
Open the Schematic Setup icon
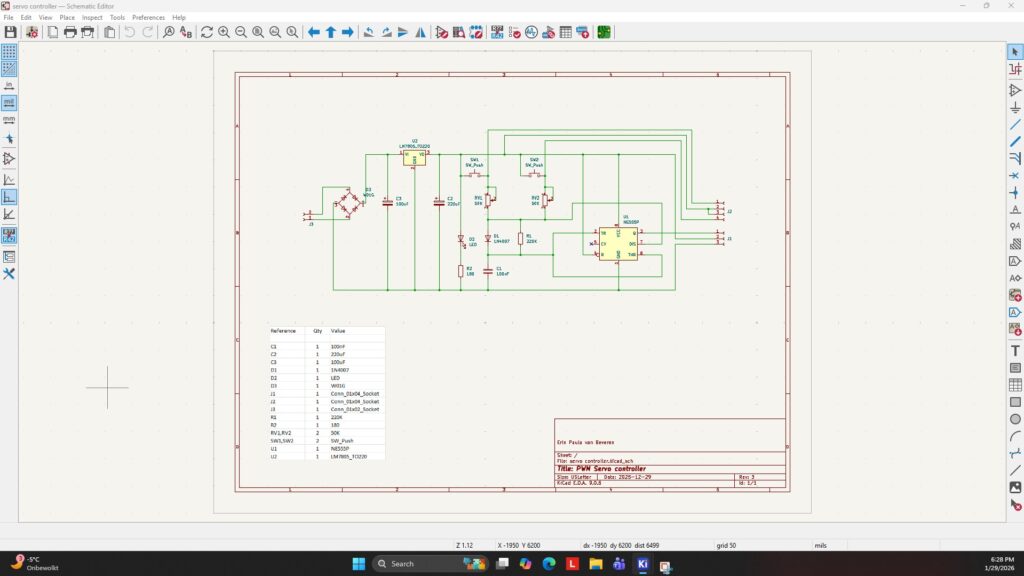pyautogui.click(x=32, y=32)
